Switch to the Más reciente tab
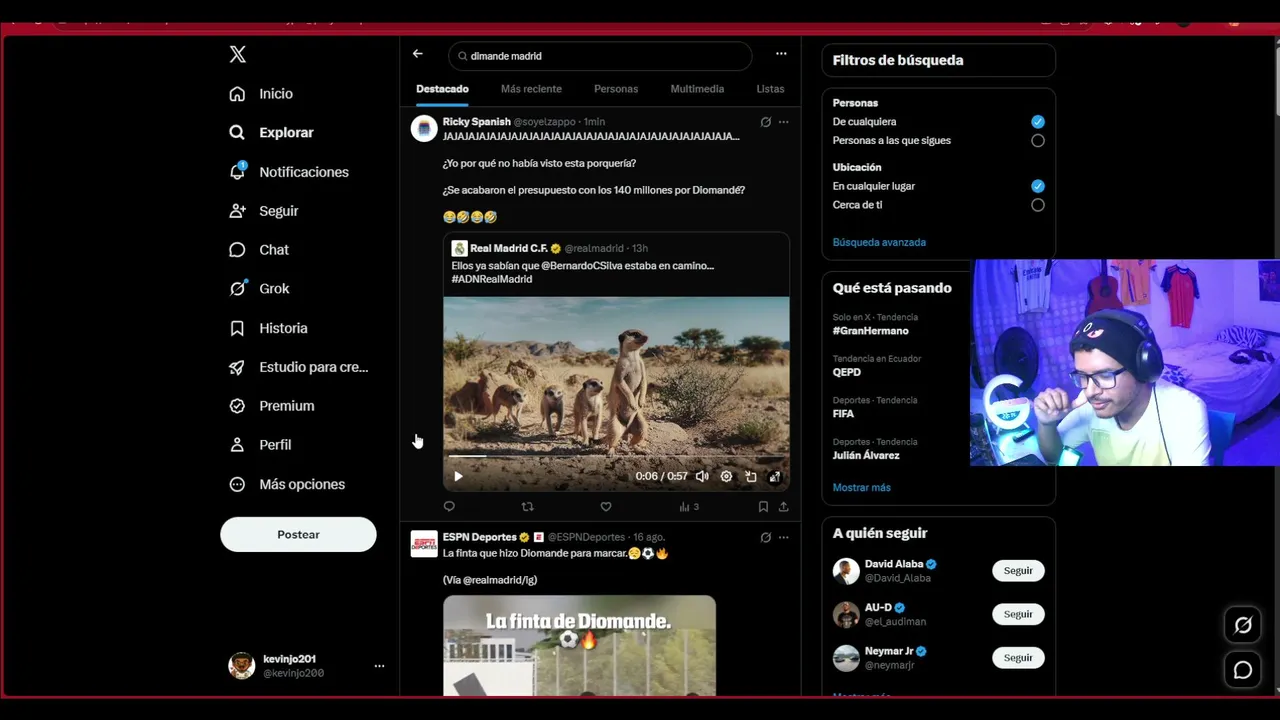Screen dimensions: 1280x720 tap(531, 89)
